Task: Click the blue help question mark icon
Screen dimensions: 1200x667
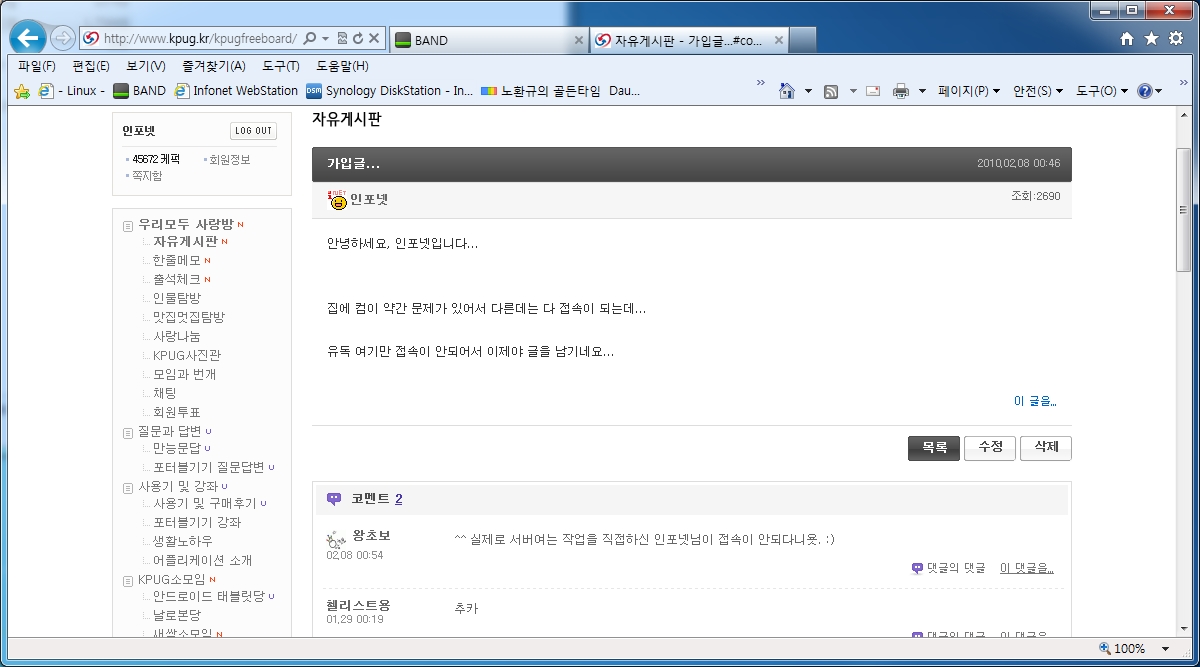Action: (x=1145, y=91)
